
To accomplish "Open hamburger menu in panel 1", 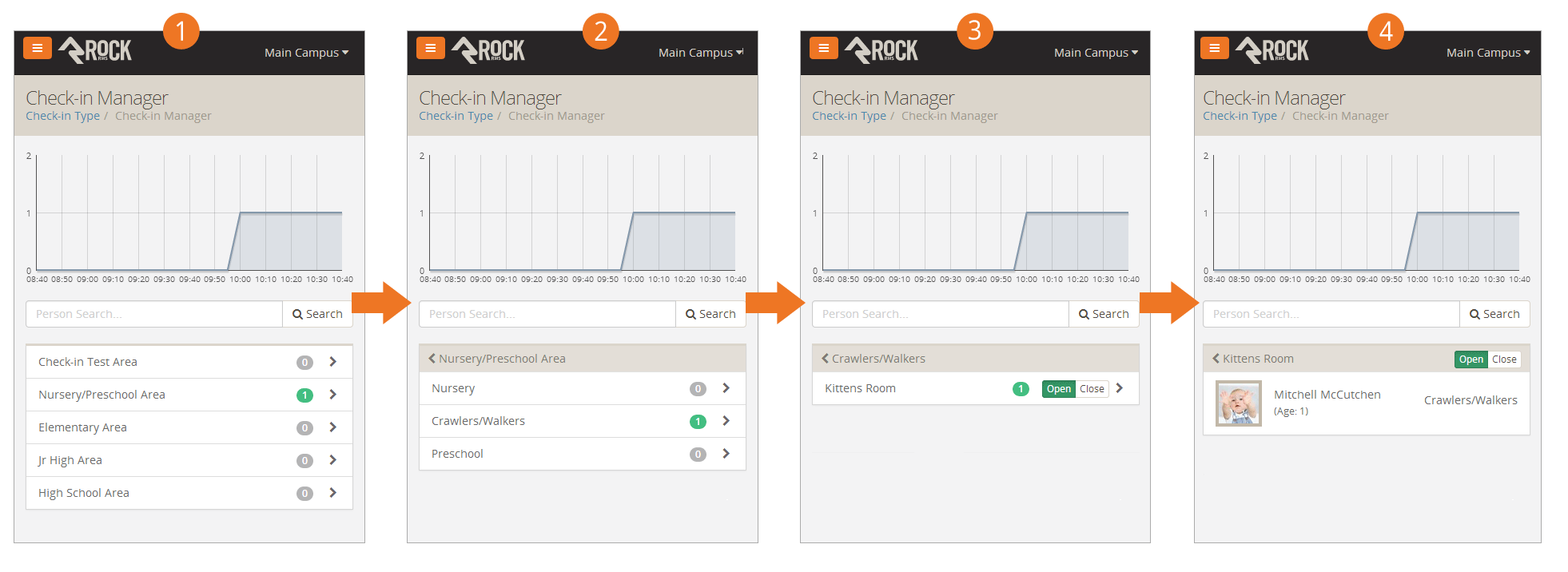I will (38, 48).
